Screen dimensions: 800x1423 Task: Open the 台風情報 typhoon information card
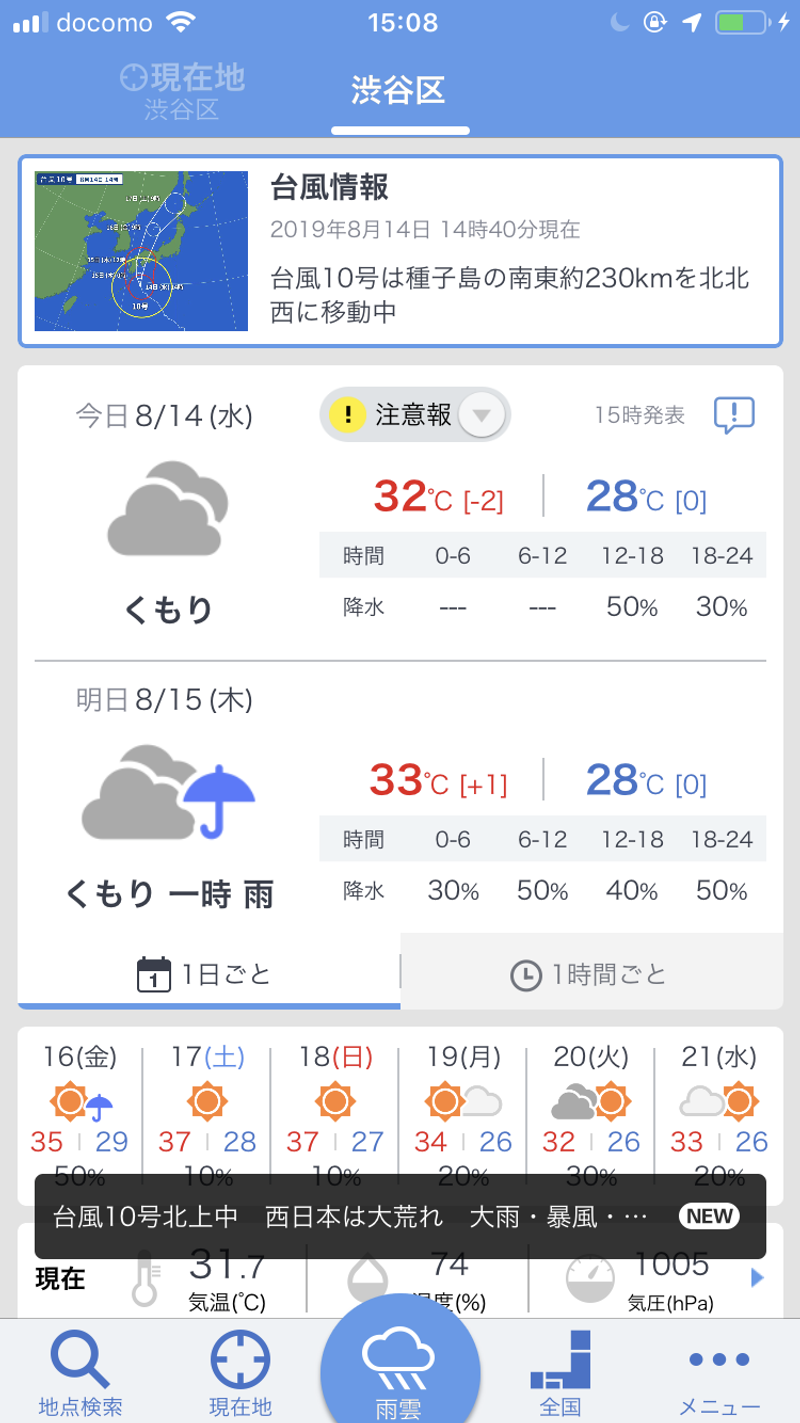(510, 250)
